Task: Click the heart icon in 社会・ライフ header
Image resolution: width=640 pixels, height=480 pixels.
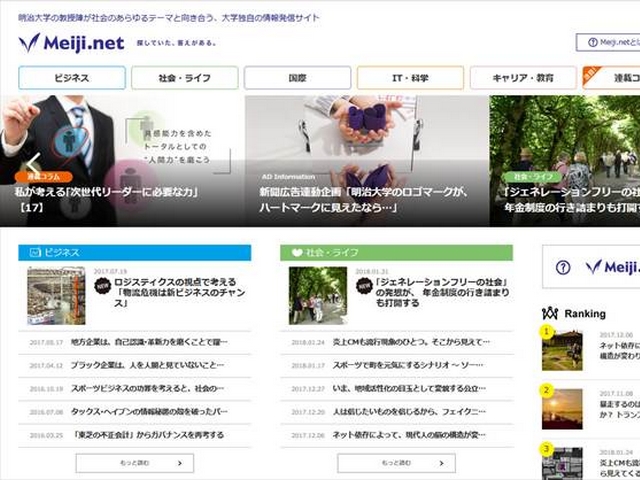Action: 297,253
